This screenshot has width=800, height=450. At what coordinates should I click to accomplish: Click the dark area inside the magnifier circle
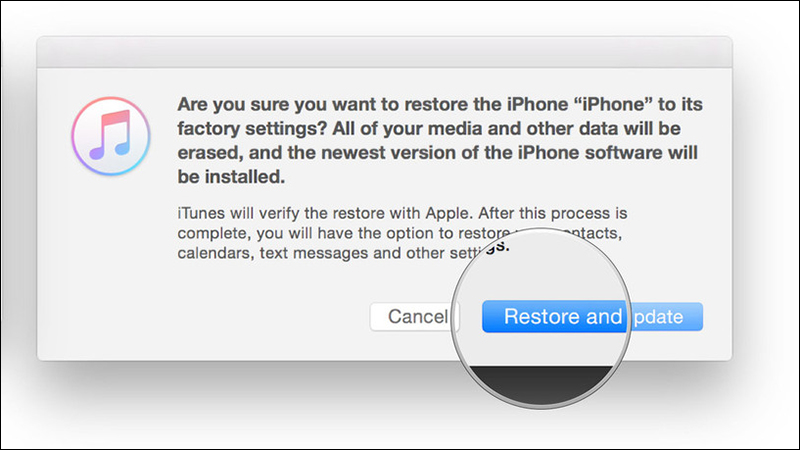(541, 384)
